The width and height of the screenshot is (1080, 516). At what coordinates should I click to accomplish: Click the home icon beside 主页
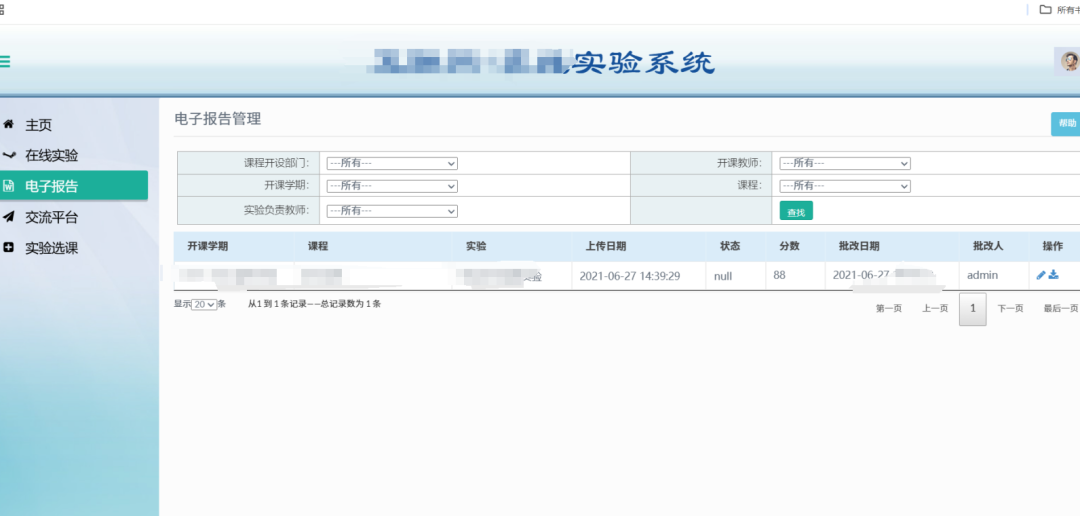pyautogui.click(x=8, y=125)
